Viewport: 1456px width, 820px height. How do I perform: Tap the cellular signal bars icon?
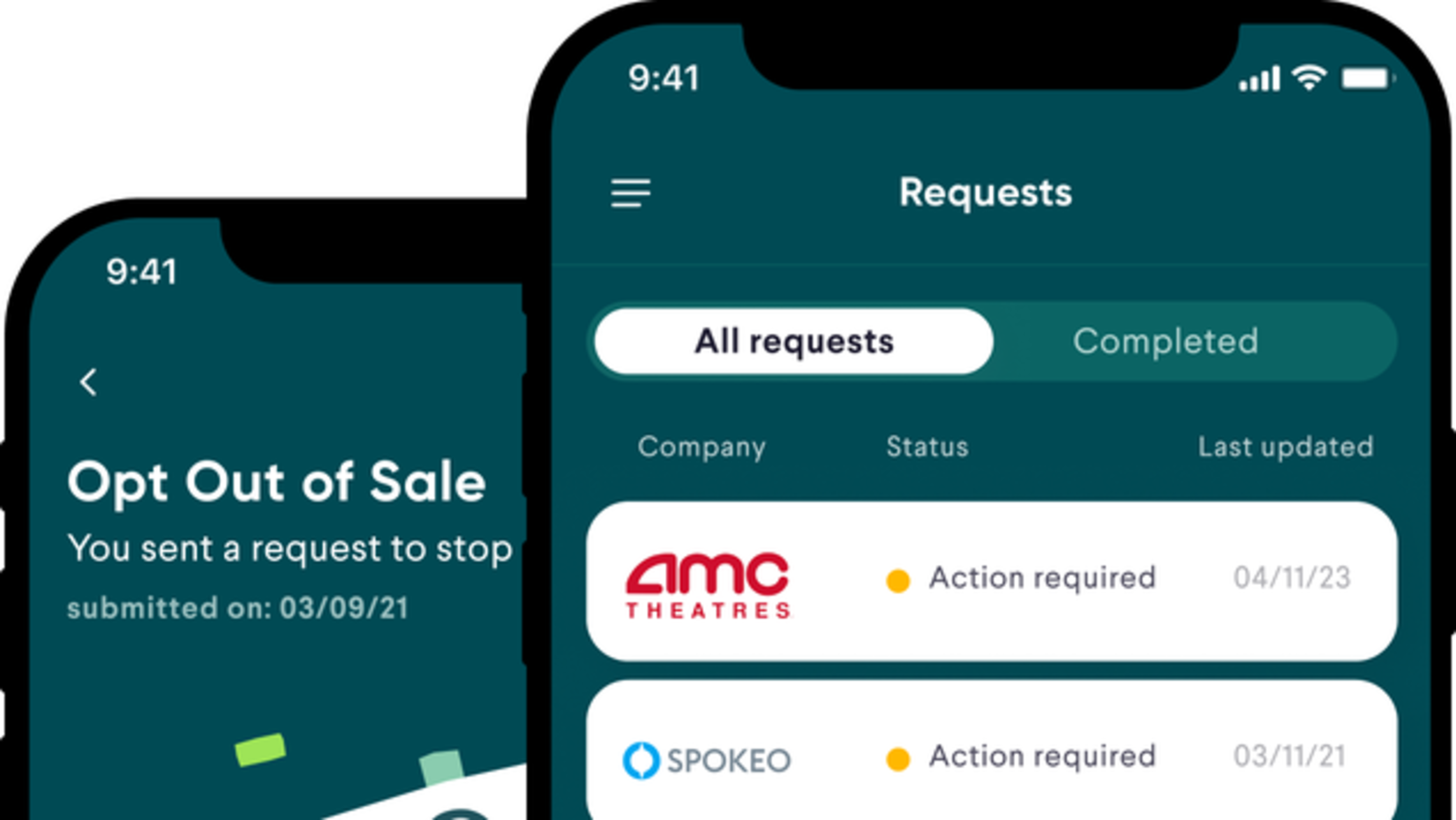tap(1259, 80)
